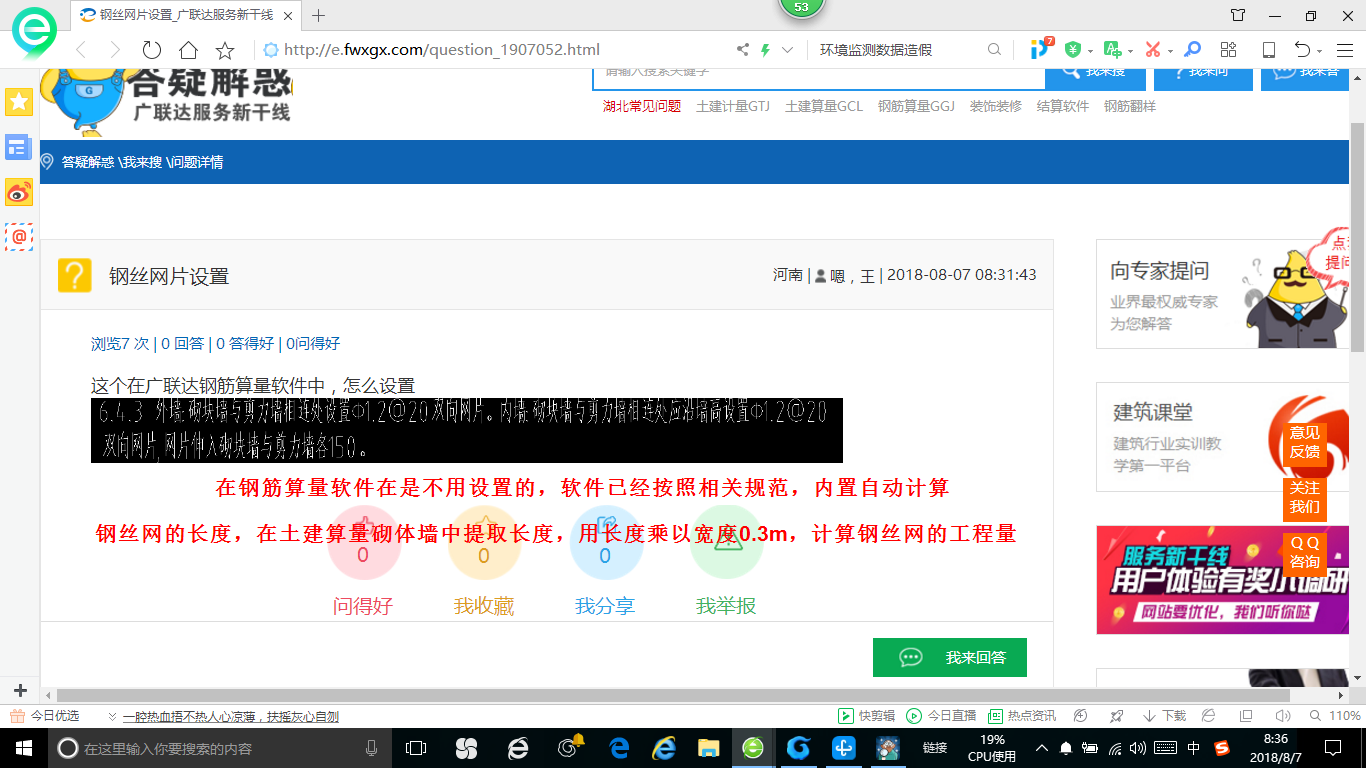Click the orange 意见反馈 floating button

tap(1305, 442)
